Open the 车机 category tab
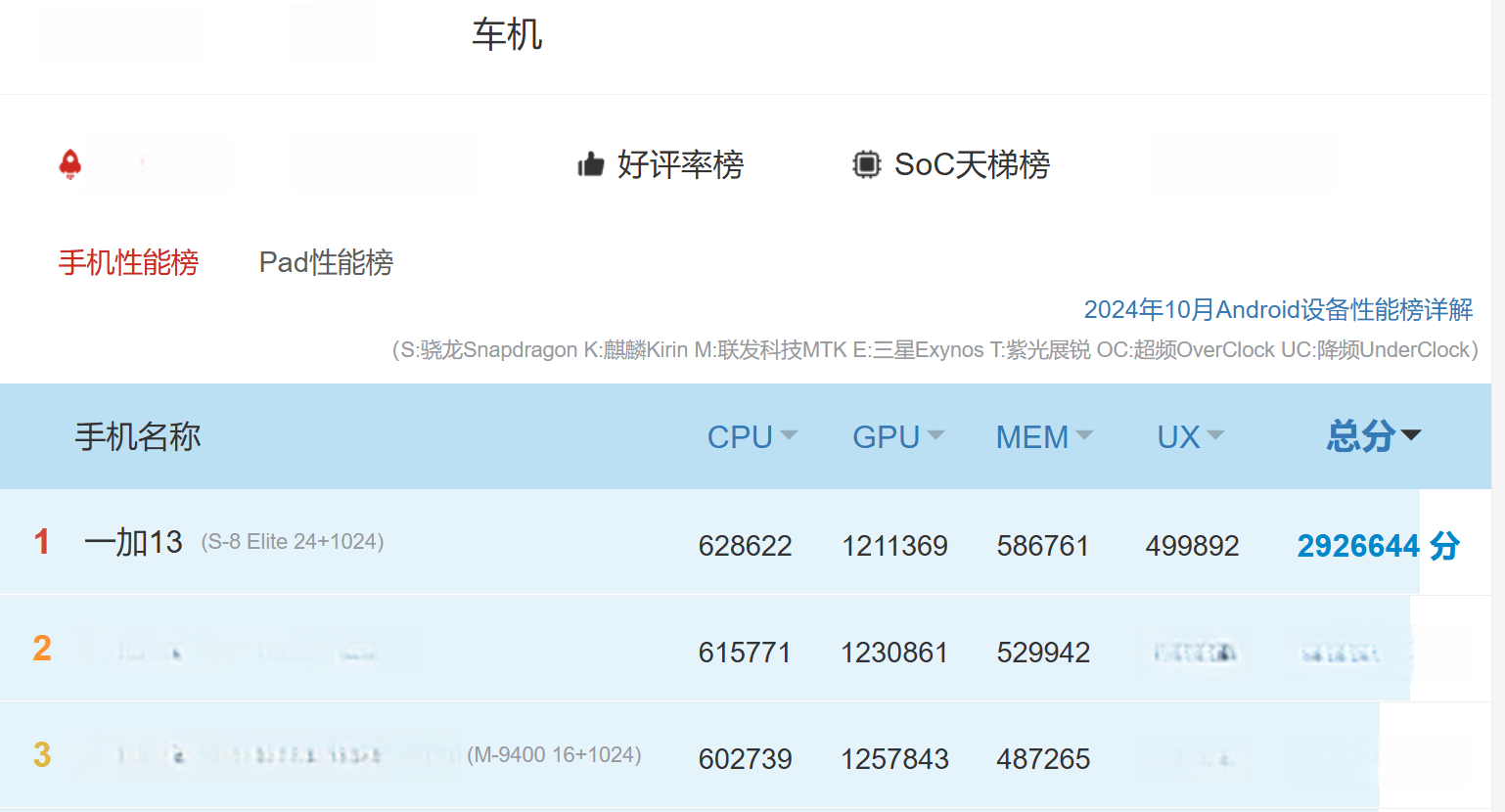The width and height of the screenshot is (1505, 812). point(507,34)
